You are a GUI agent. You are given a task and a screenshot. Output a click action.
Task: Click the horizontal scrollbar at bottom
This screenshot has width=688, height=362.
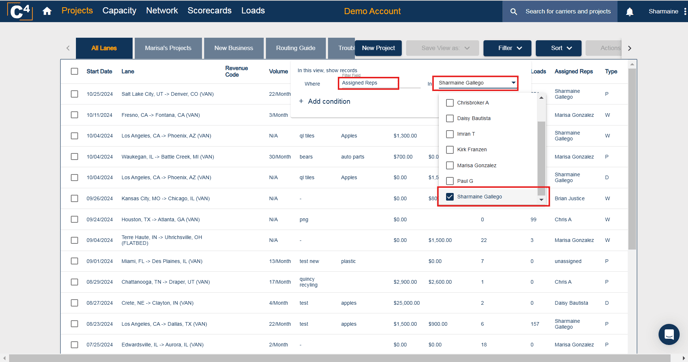click(339, 358)
